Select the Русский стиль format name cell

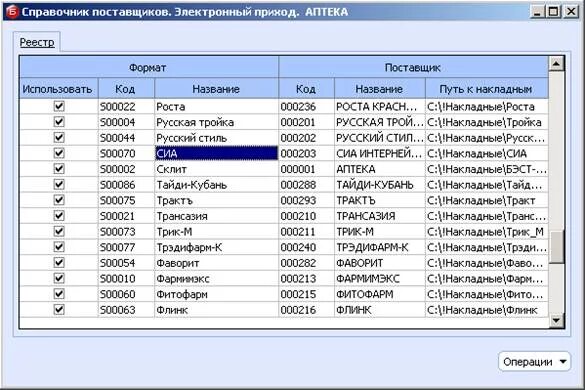pos(216,138)
